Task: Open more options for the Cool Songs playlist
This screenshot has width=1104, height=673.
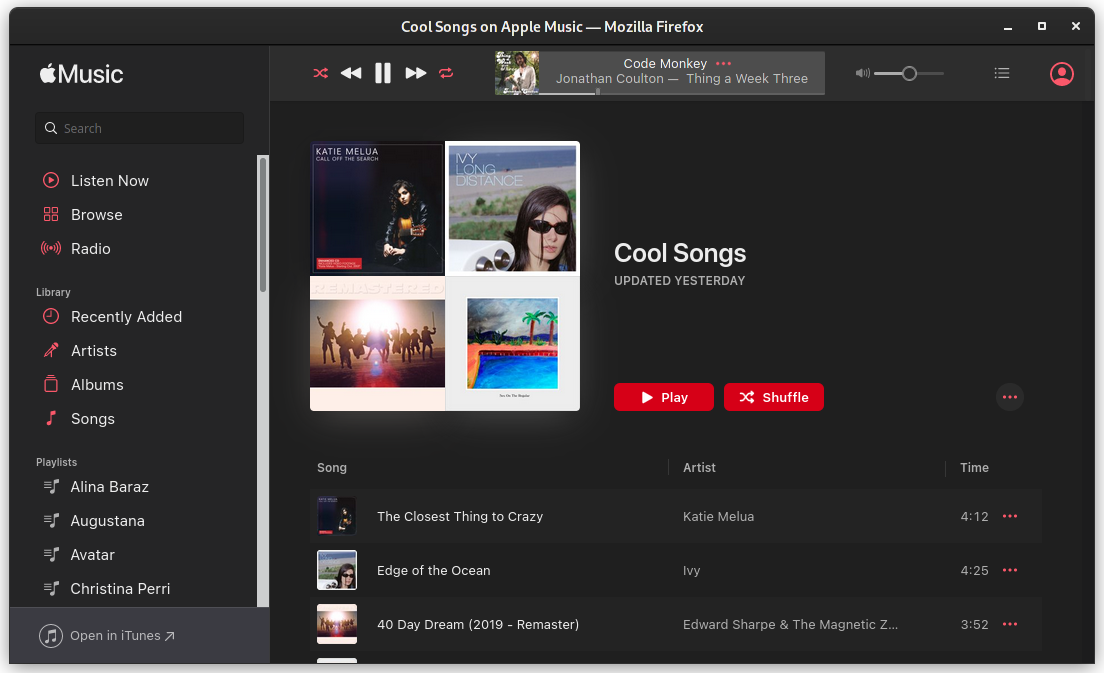Action: pos(1010,397)
